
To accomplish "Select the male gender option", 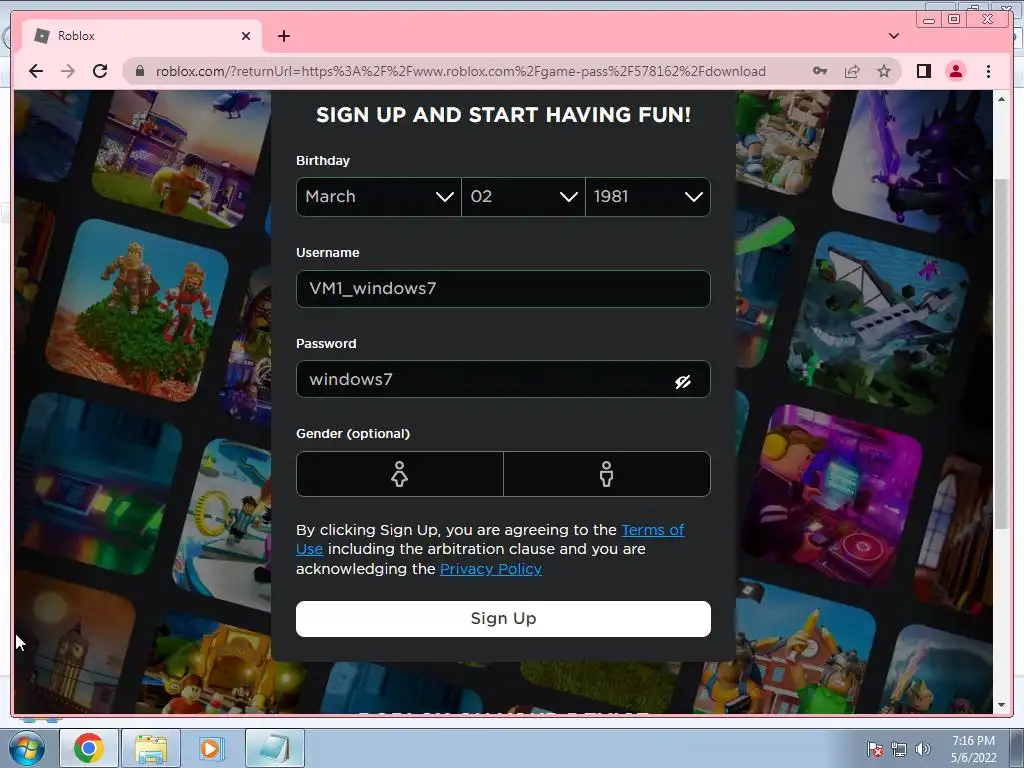I will tap(607, 474).
